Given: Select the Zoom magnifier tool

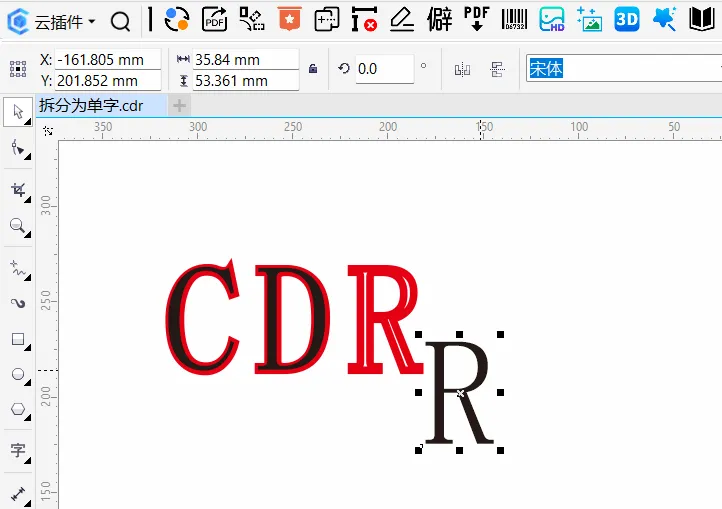Looking at the screenshot, I should pos(18,226).
